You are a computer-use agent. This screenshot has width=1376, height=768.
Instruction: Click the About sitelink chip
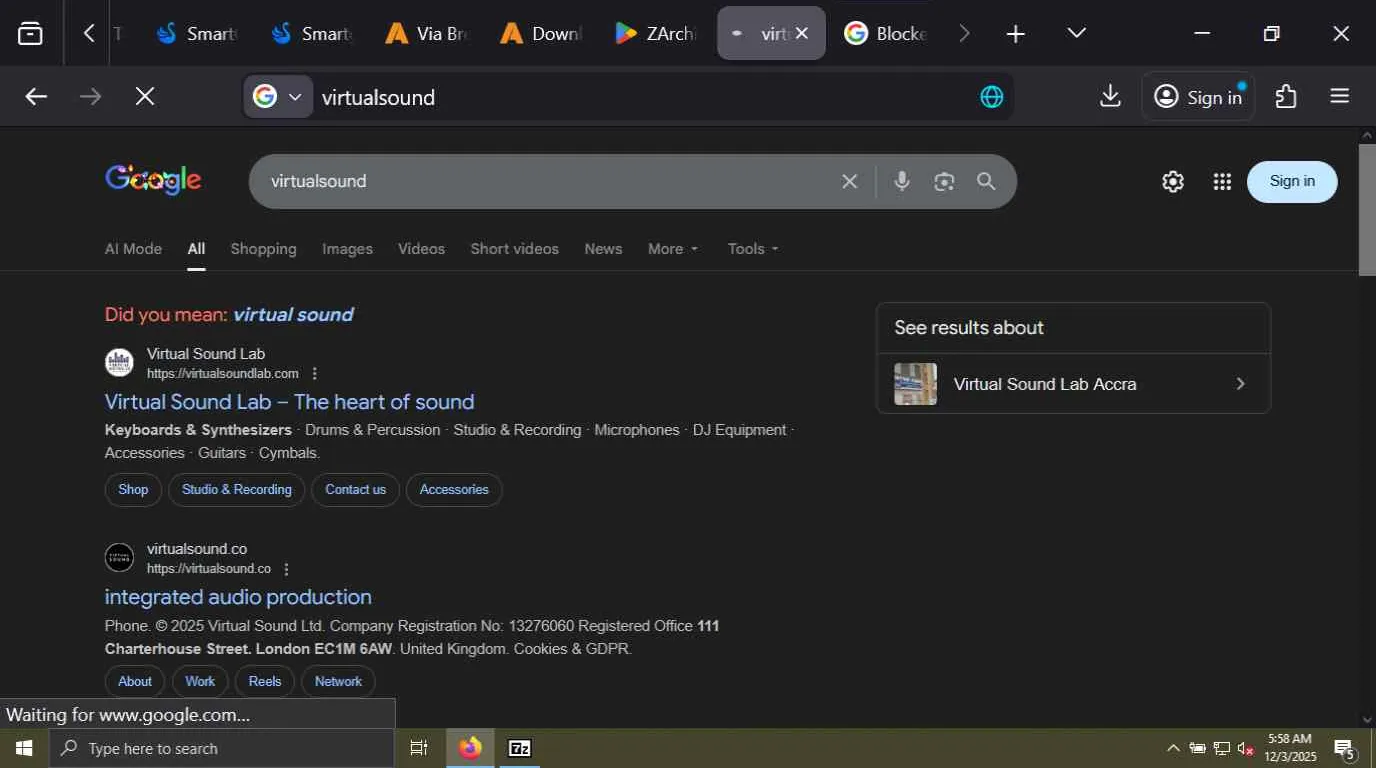pyautogui.click(x=135, y=682)
